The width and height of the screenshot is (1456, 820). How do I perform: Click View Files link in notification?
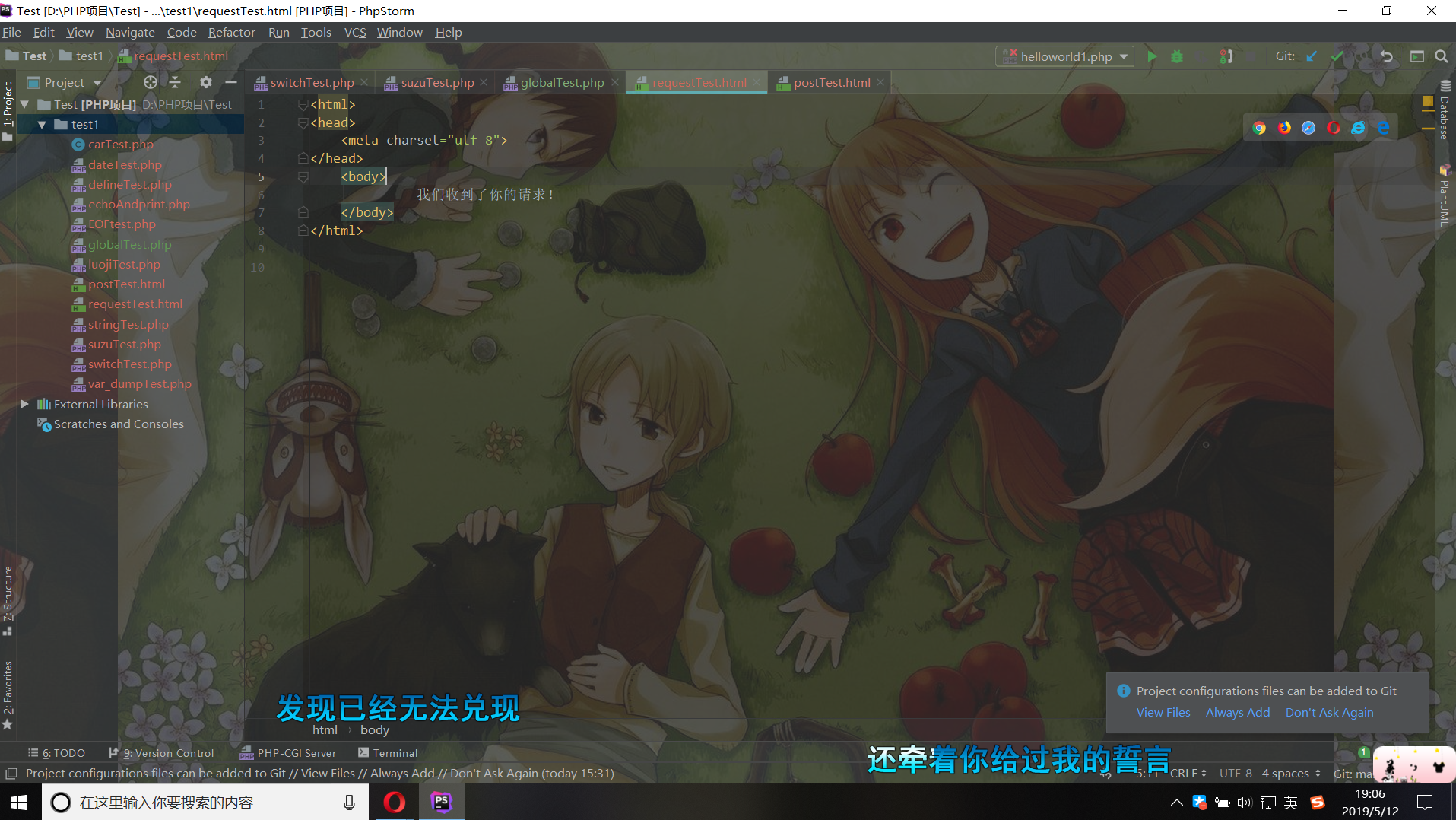pos(1163,712)
